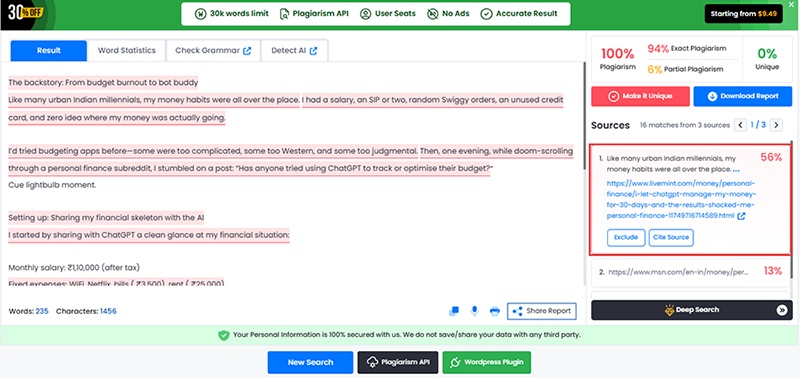Click the Deep Search double-arrow icon
800x378 pixels.
[782, 310]
